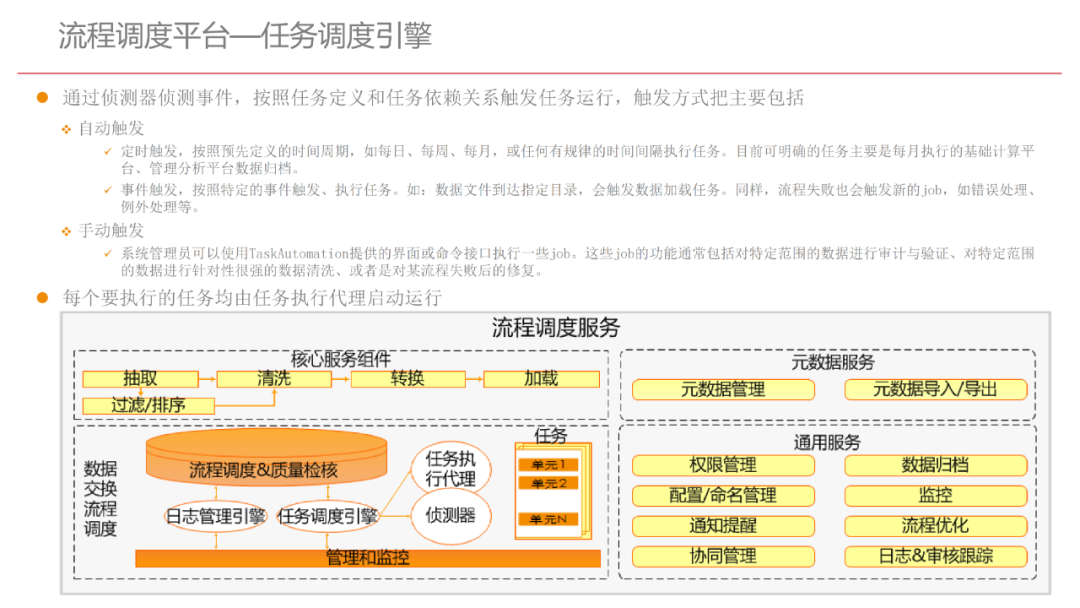Viewport: 1080px width, 608px height.
Task: Select the 加载 (Load) step
Action: (x=541, y=379)
